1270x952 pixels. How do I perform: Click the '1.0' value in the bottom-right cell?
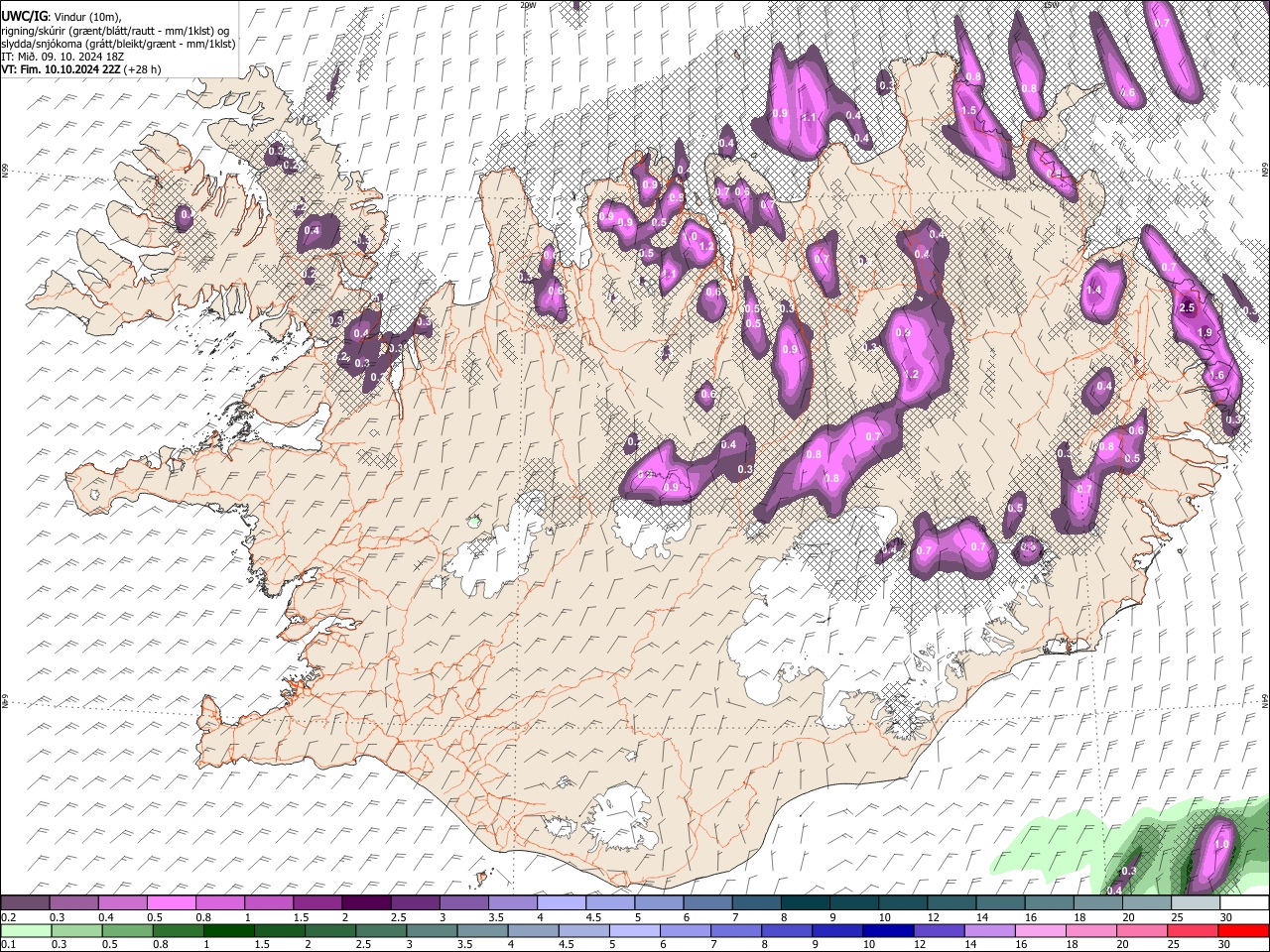pyautogui.click(x=1222, y=845)
